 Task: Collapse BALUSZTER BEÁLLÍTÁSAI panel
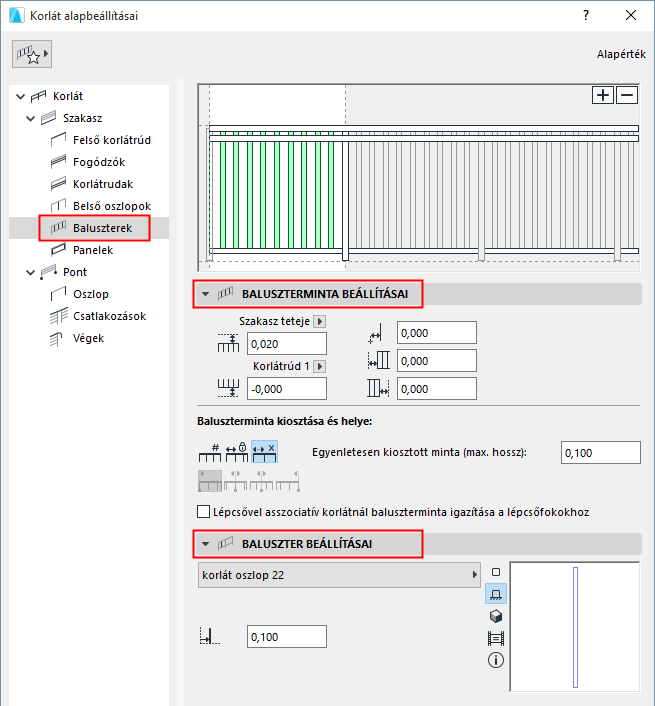tap(206, 544)
